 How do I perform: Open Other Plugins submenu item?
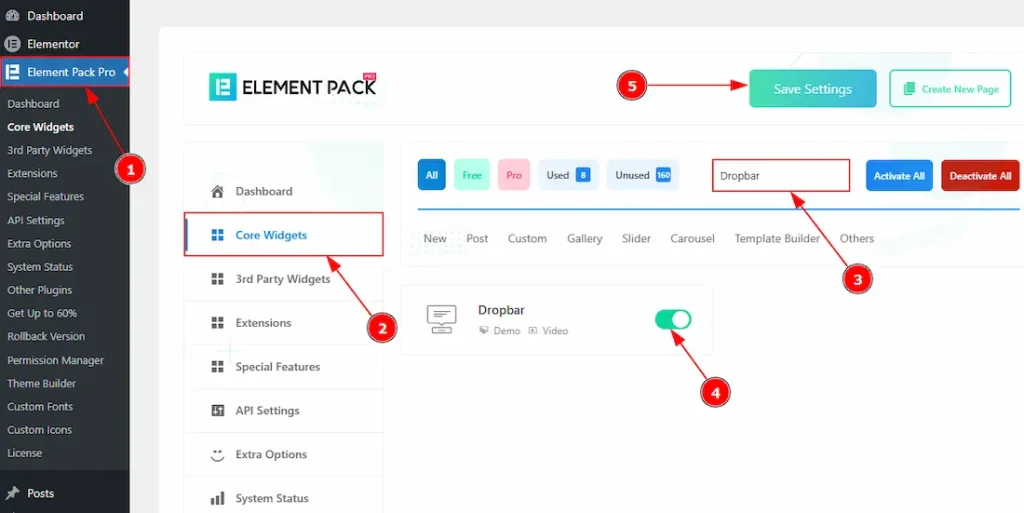coord(40,290)
